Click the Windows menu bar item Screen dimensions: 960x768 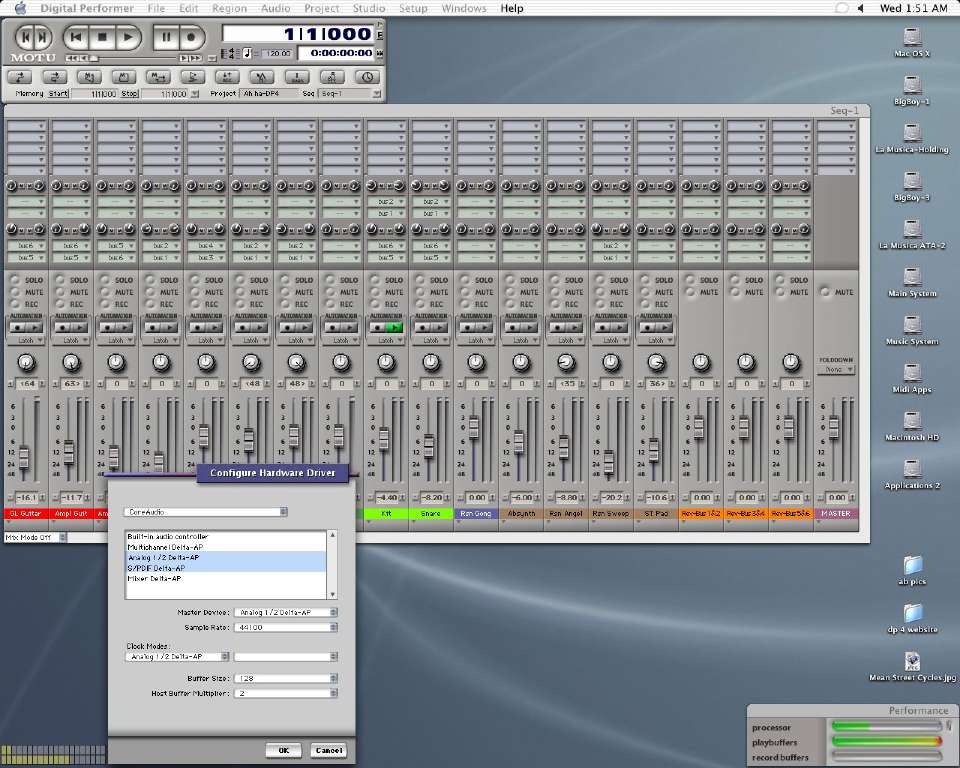464,8
